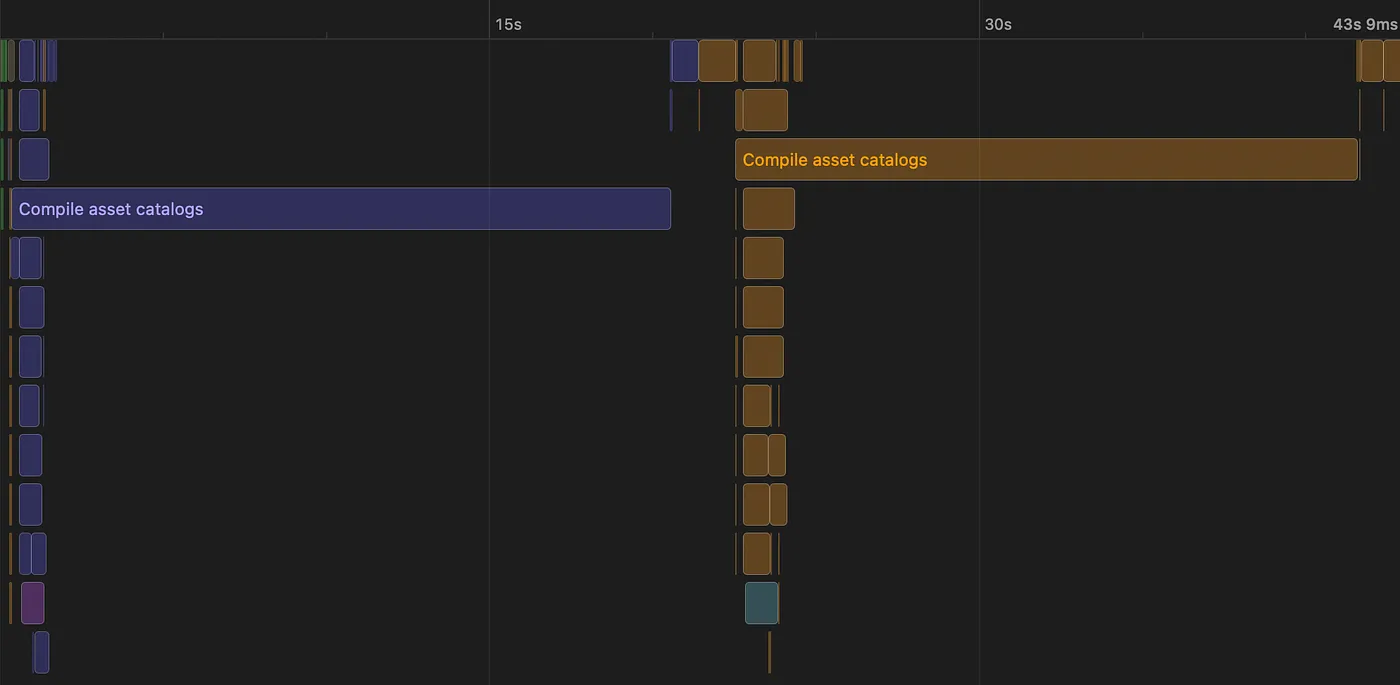Select the small purple block in bottom row
Screen dimensions: 1400x685
point(41,652)
